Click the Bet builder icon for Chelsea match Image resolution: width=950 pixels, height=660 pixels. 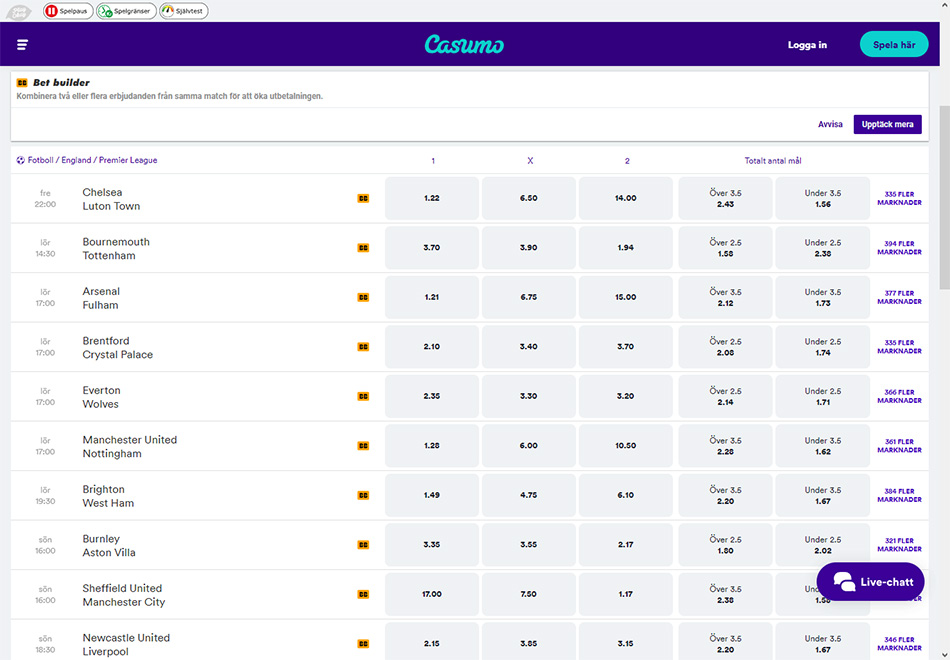point(363,199)
